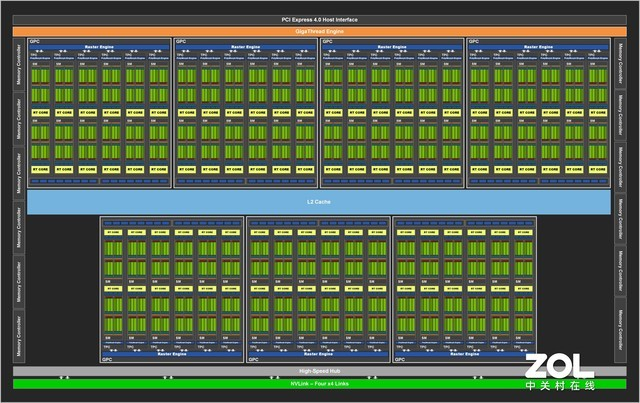Click the GPC label of the bottom-right cluster
The width and height of the screenshot is (640, 403).
point(400,360)
